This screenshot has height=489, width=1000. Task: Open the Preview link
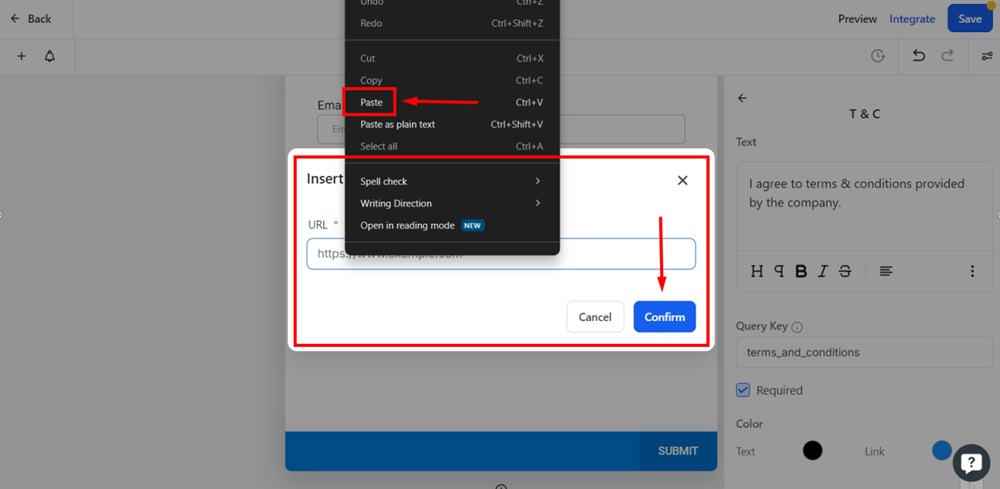coord(857,18)
